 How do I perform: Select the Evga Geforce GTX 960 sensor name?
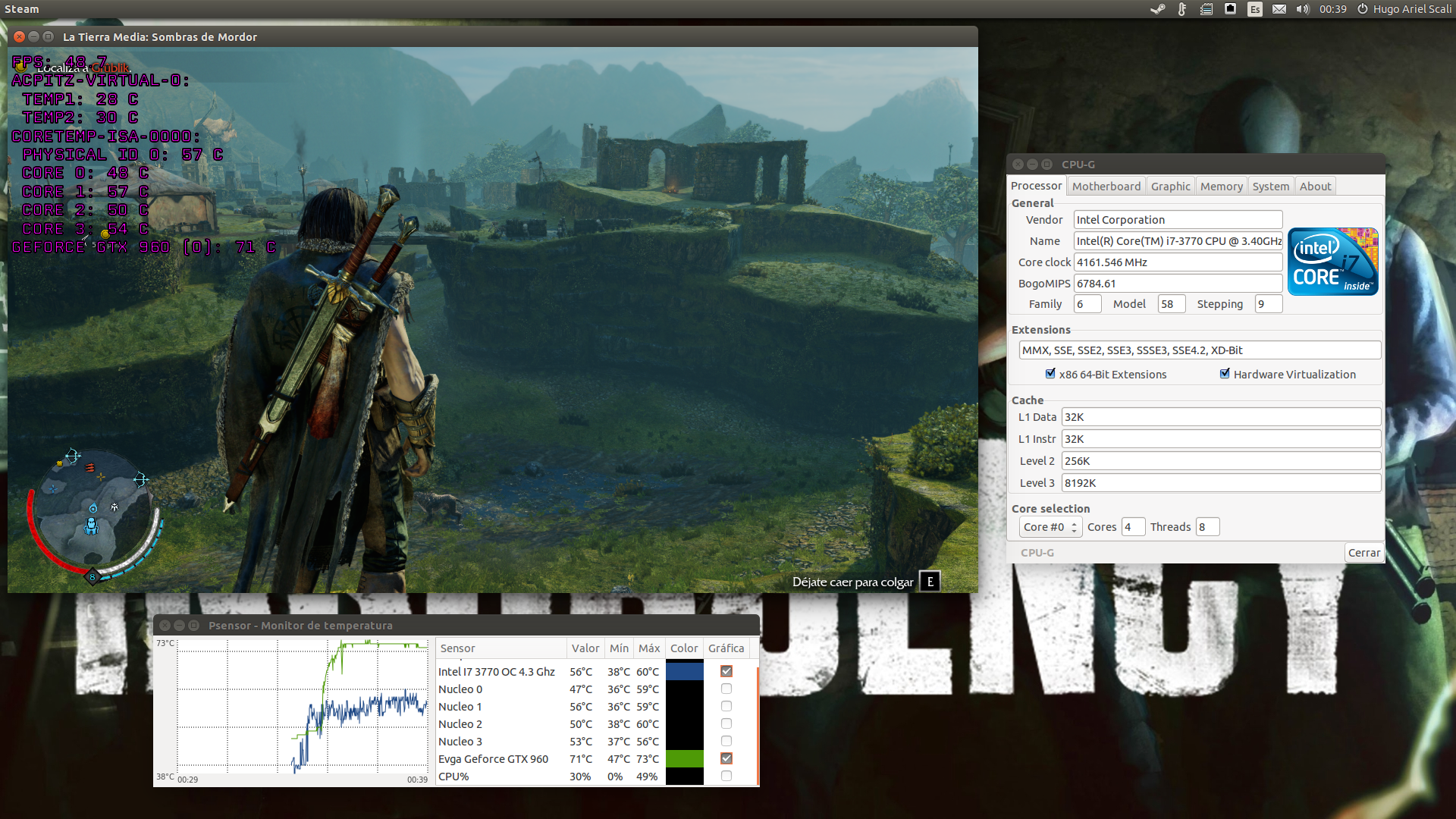(493, 759)
